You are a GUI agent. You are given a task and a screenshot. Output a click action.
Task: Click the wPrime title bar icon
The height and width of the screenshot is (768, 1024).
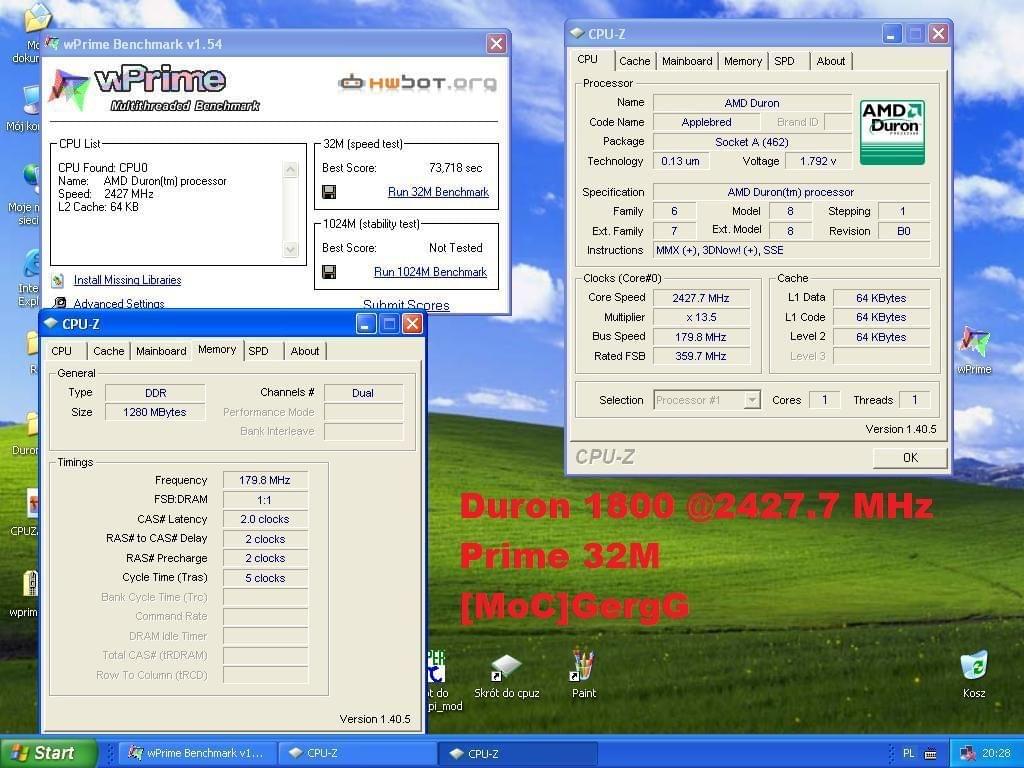pyautogui.click(x=52, y=44)
